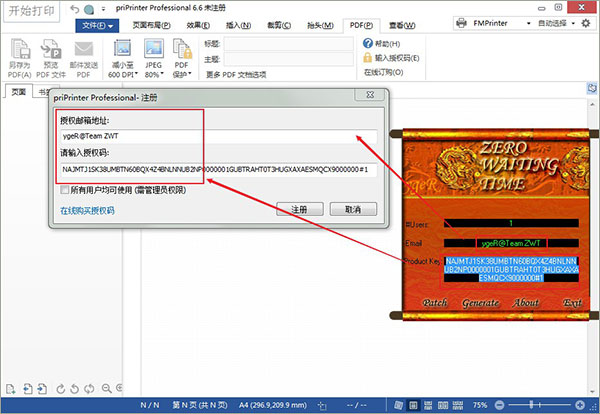Viewport: 600px width, 414px height.
Task: Click the zoom out minus button
Action: click(x=499, y=405)
